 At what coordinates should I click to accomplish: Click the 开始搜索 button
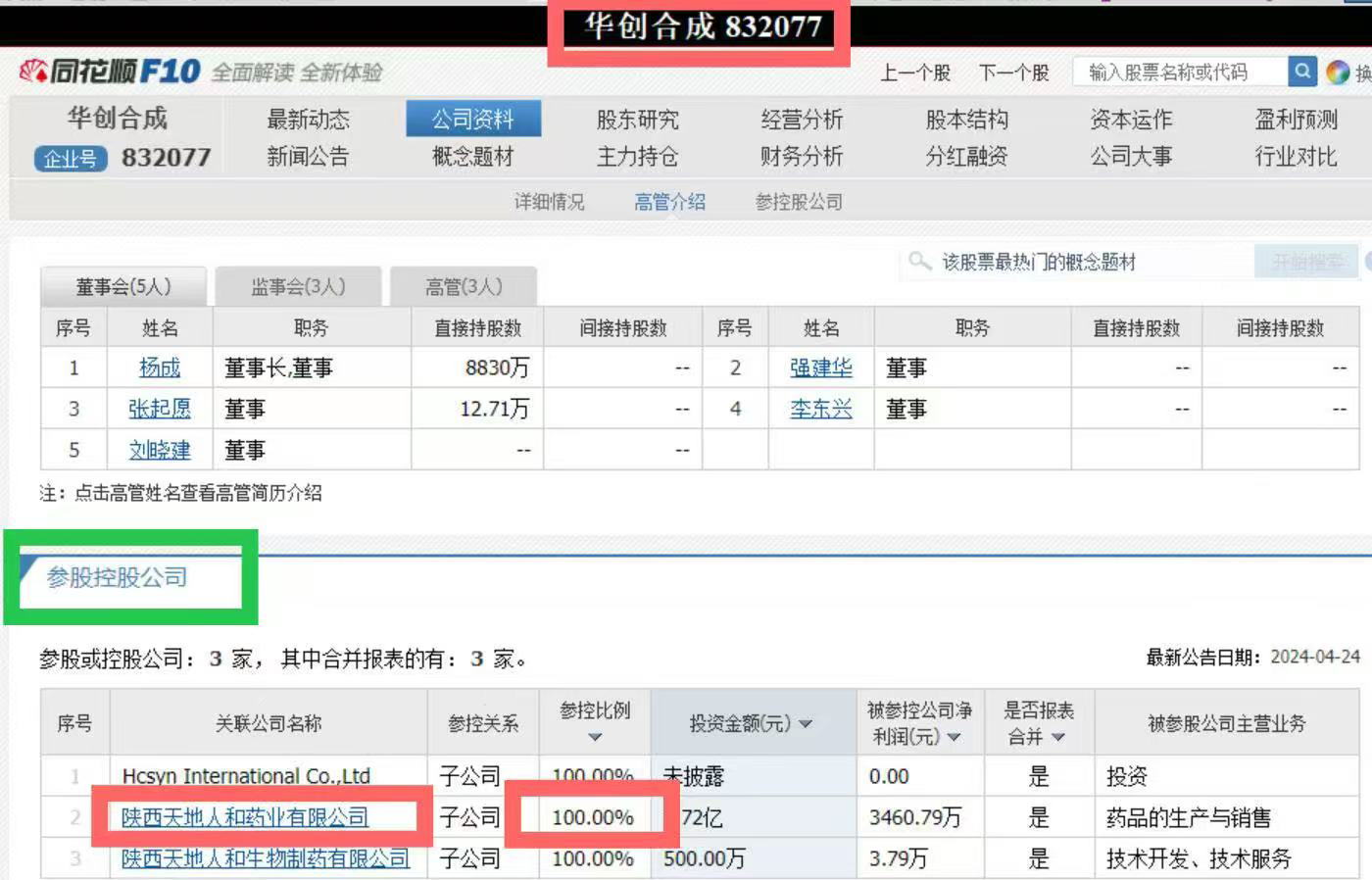[x=1307, y=262]
